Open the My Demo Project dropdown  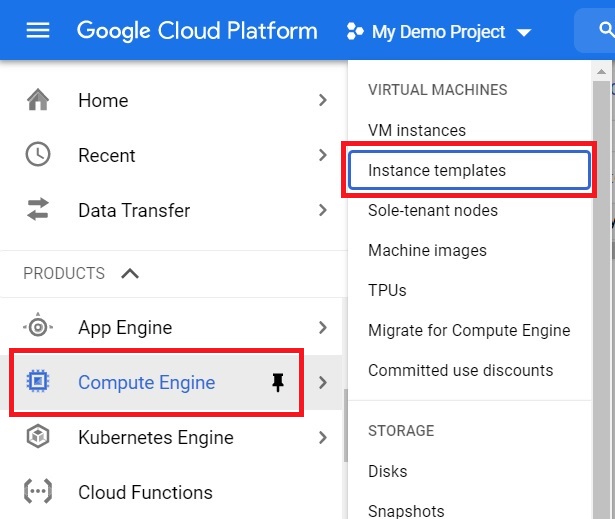coord(439,32)
